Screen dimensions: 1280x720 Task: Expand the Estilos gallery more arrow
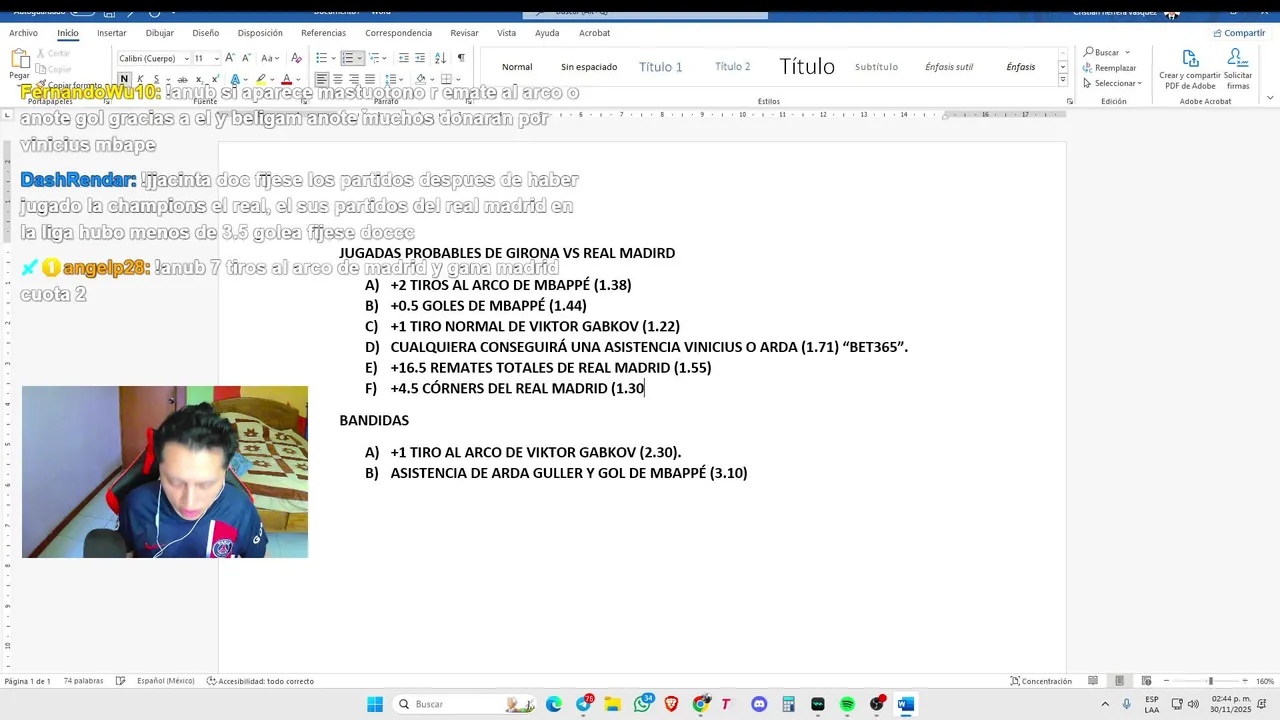tap(1062, 82)
